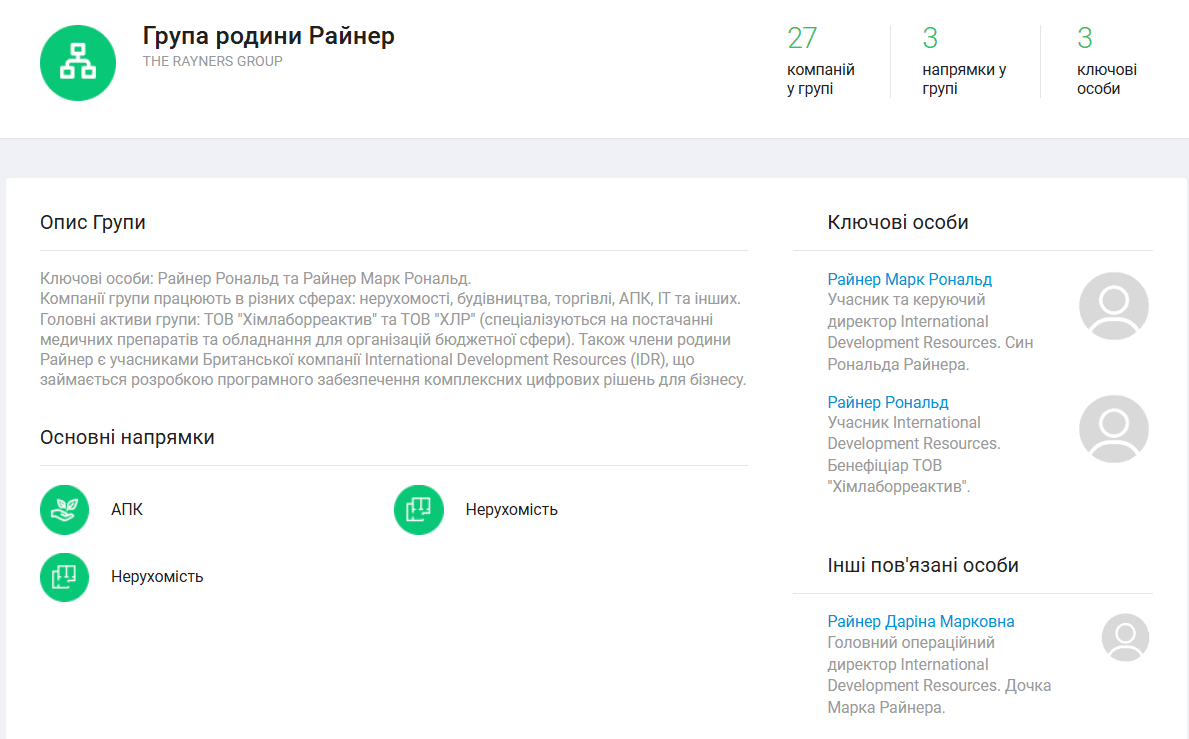1189x739 pixels.
Task: Click the Група родини Райнер title
Action: point(268,37)
